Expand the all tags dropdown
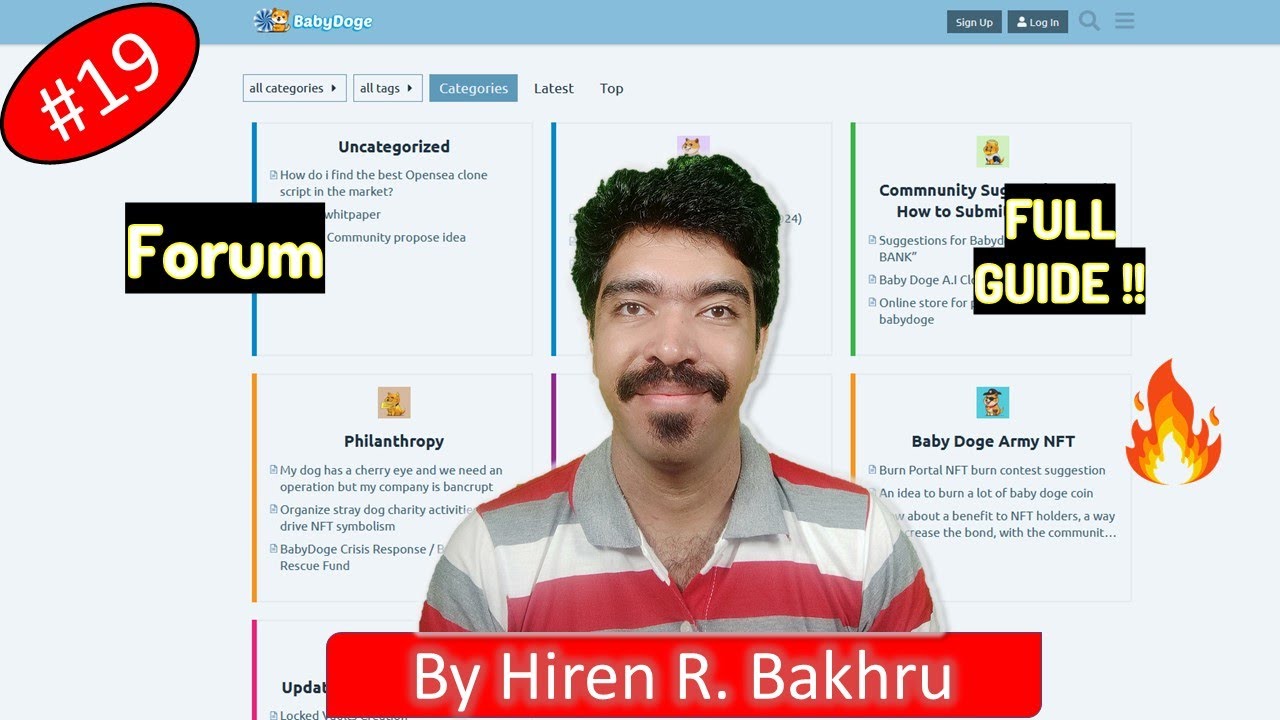This screenshot has height=720, width=1280. [x=387, y=88]
